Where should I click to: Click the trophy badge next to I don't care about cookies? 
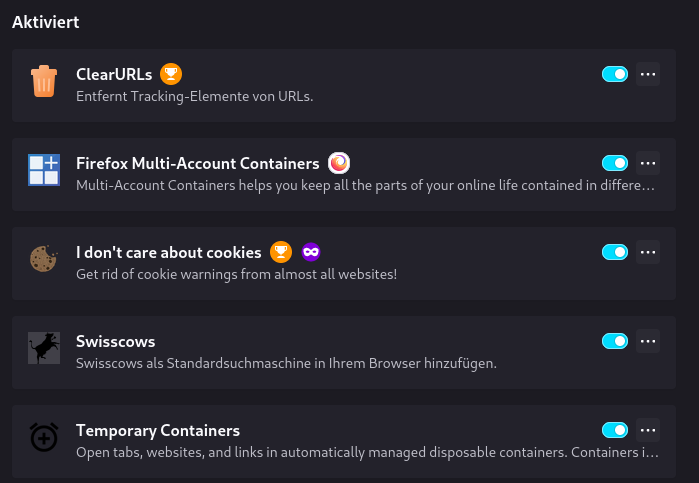281,252
